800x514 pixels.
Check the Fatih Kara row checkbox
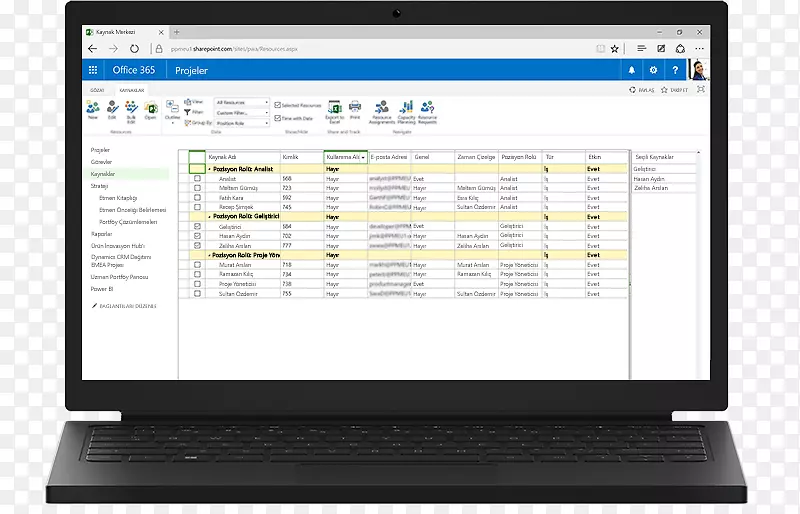point(197,198)
